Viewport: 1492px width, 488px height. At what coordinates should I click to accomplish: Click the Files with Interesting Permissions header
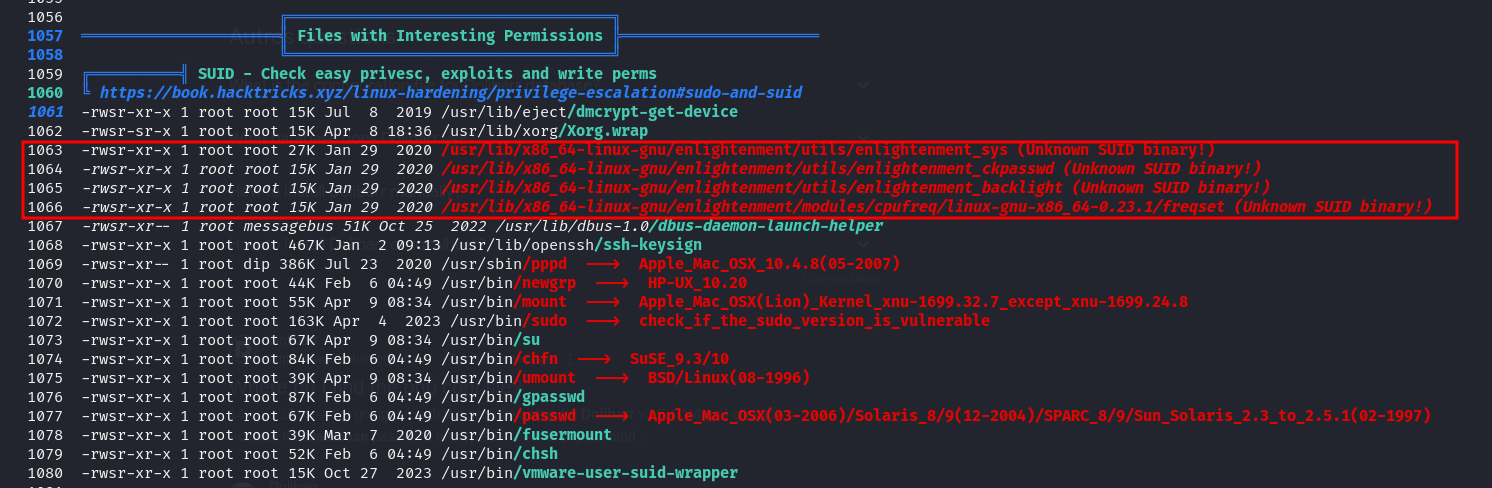450,36
